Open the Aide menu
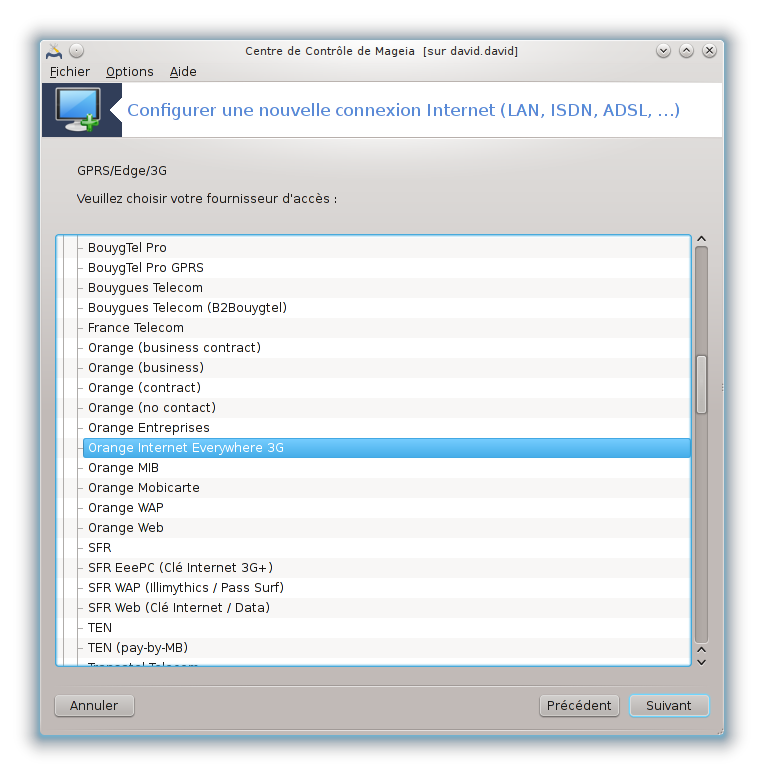 183,72
